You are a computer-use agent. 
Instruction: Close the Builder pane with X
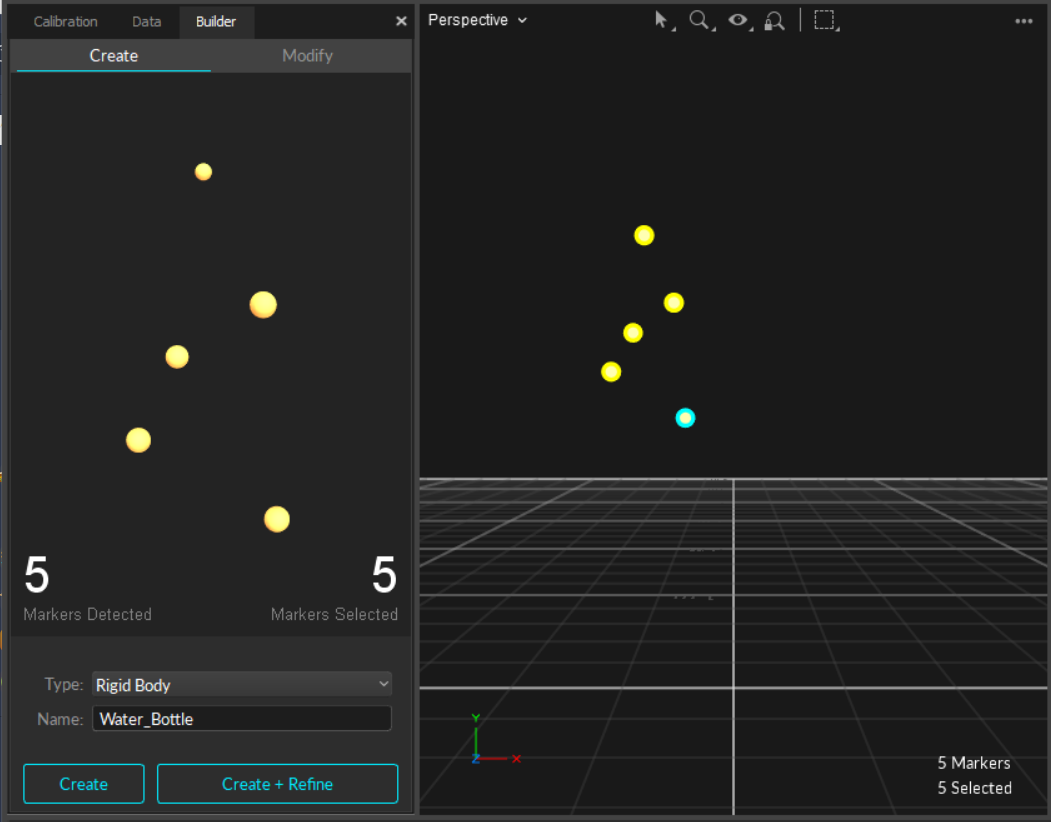point(401,21)
